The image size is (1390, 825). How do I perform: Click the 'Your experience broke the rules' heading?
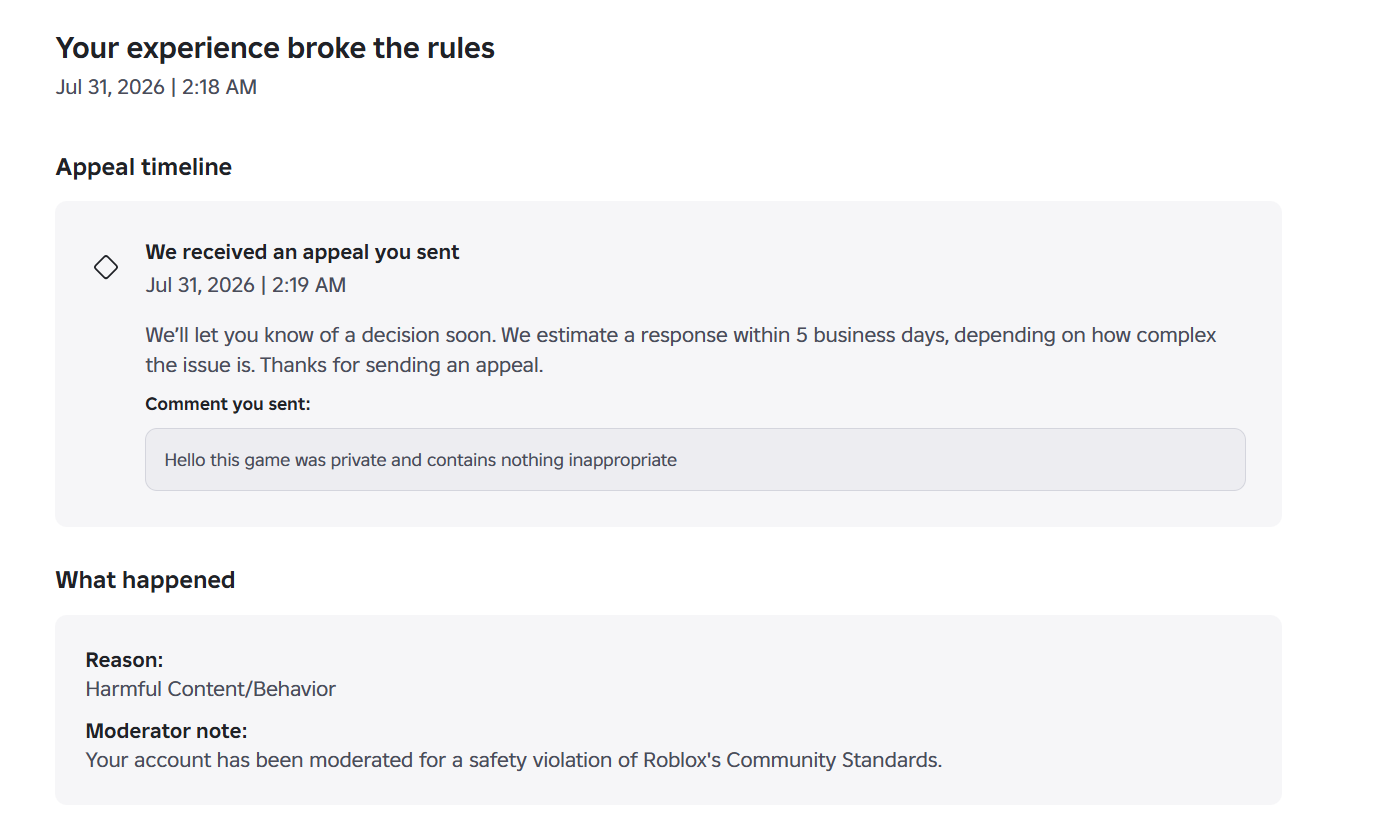275,47
